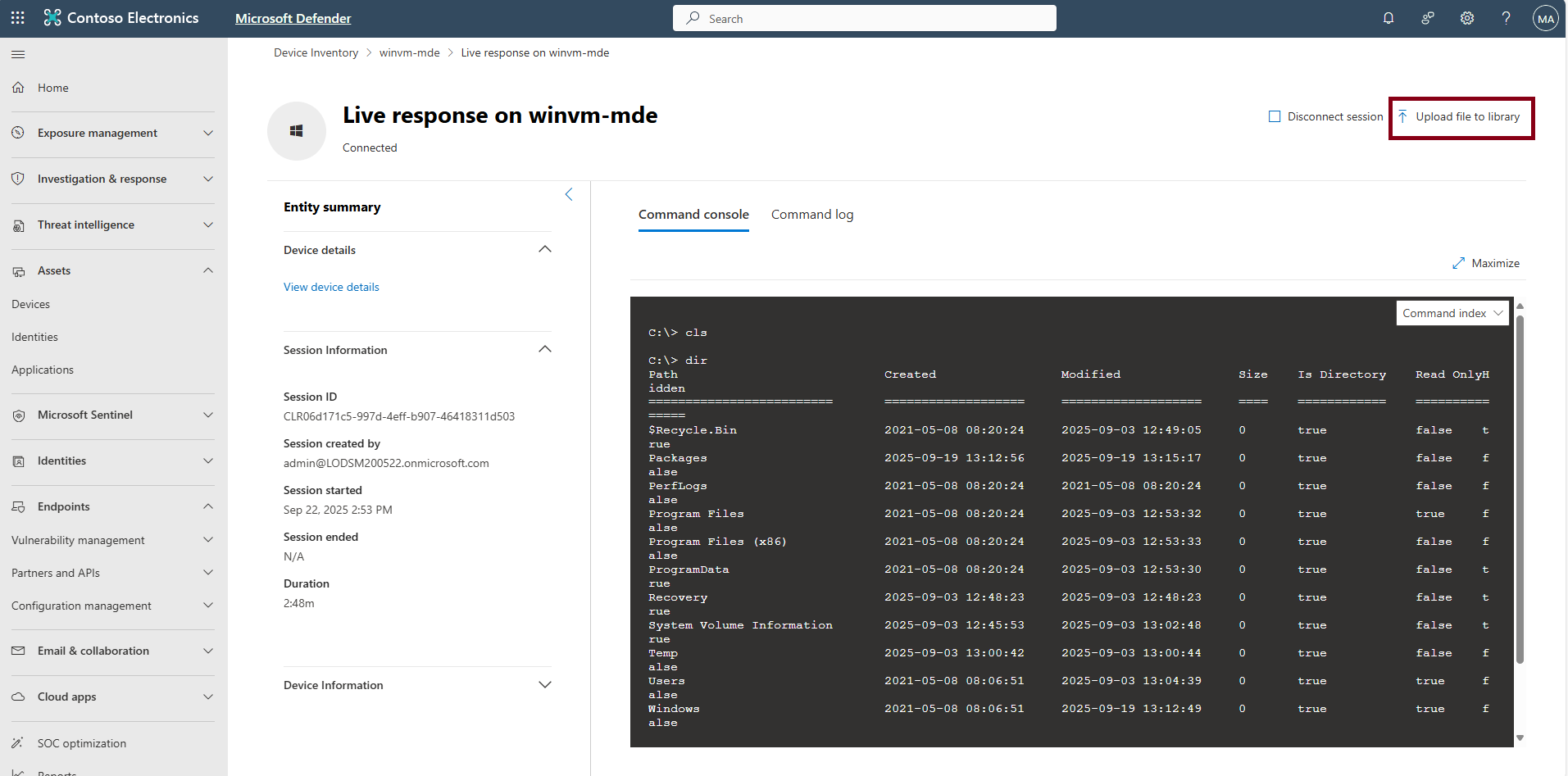
Task: Collapse the Entity summary side panel
Action: (x=569, y=194)
